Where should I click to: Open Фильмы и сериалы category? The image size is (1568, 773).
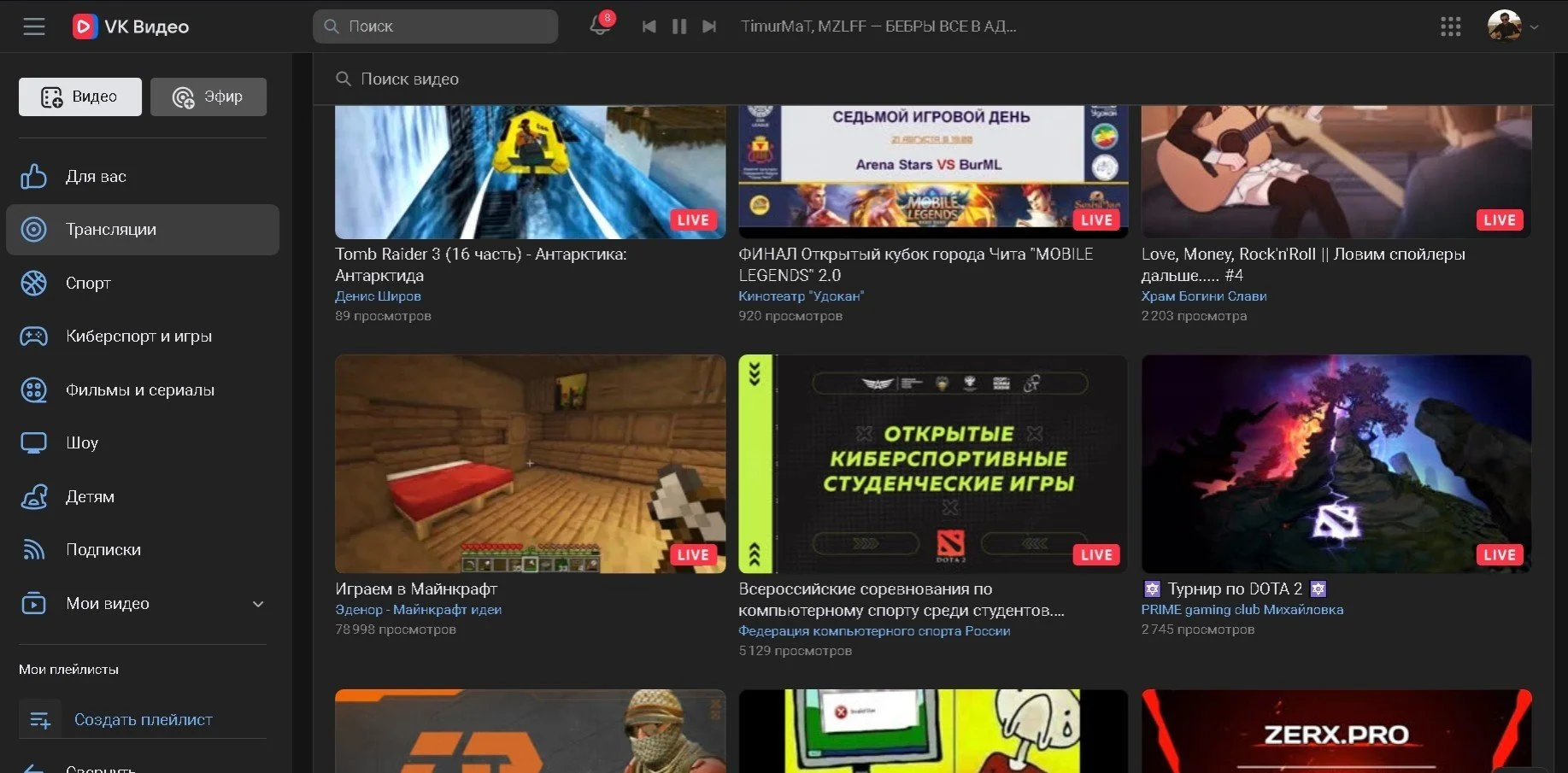(x=143, y=389)
